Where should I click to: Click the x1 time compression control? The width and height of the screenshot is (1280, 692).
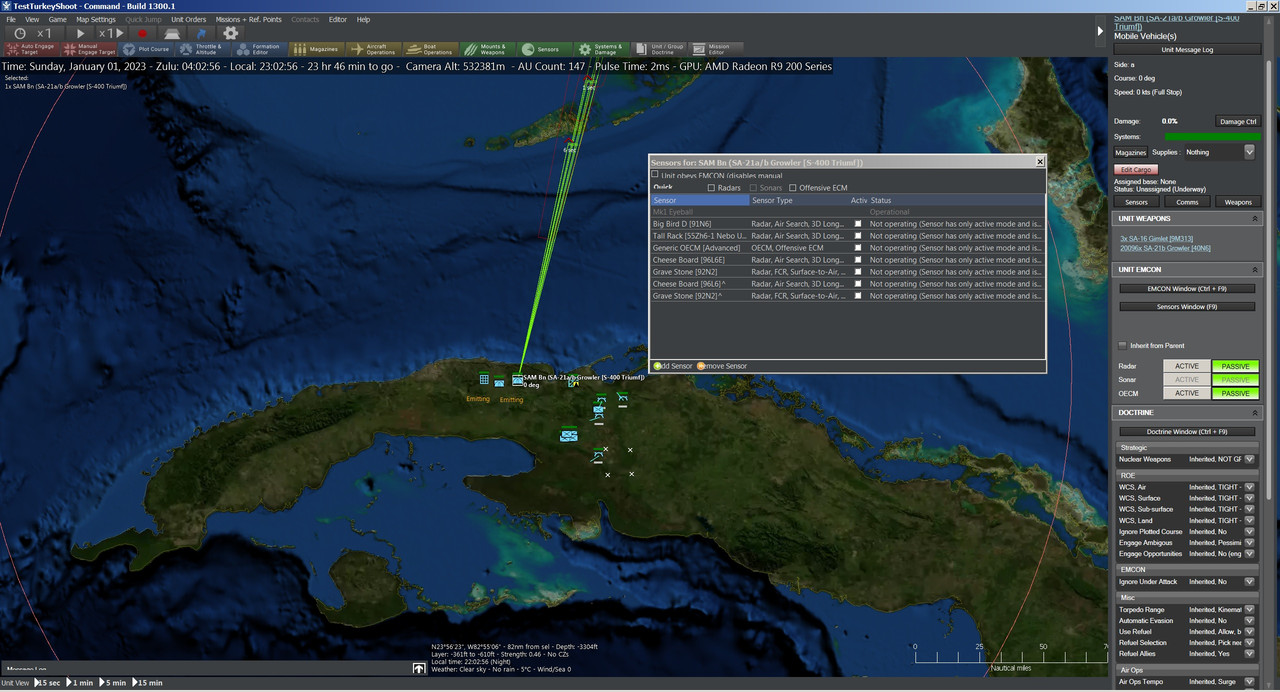(44, 33)
